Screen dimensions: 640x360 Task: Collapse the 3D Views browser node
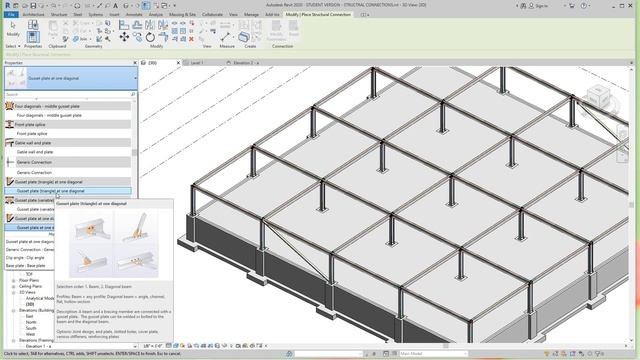point(13,292)
